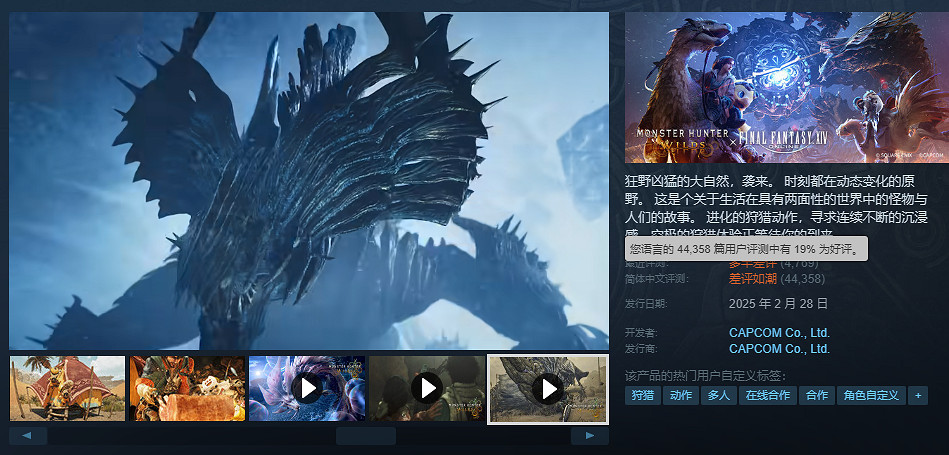Click the main monster video preview
This screenshot has height=455, width=949.
(x=309, y=180)
